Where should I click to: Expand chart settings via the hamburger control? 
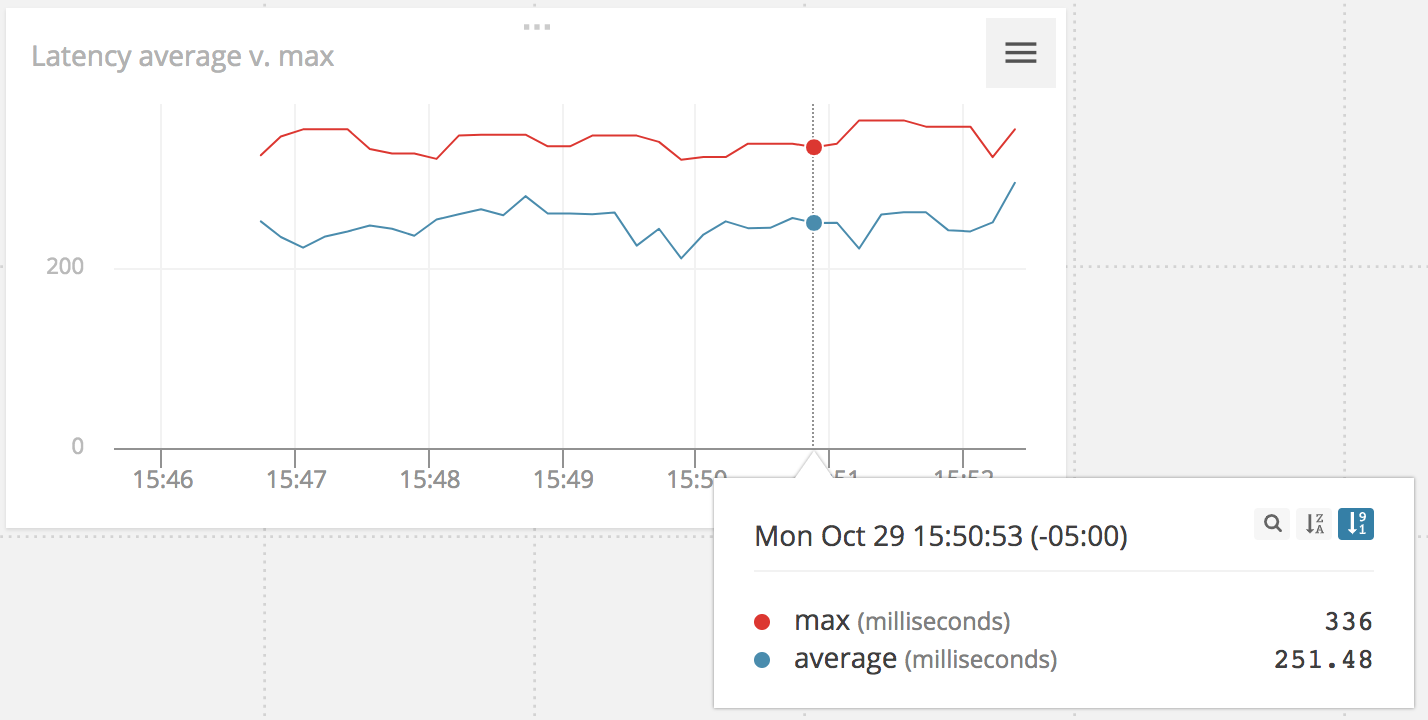point(1020,52)
